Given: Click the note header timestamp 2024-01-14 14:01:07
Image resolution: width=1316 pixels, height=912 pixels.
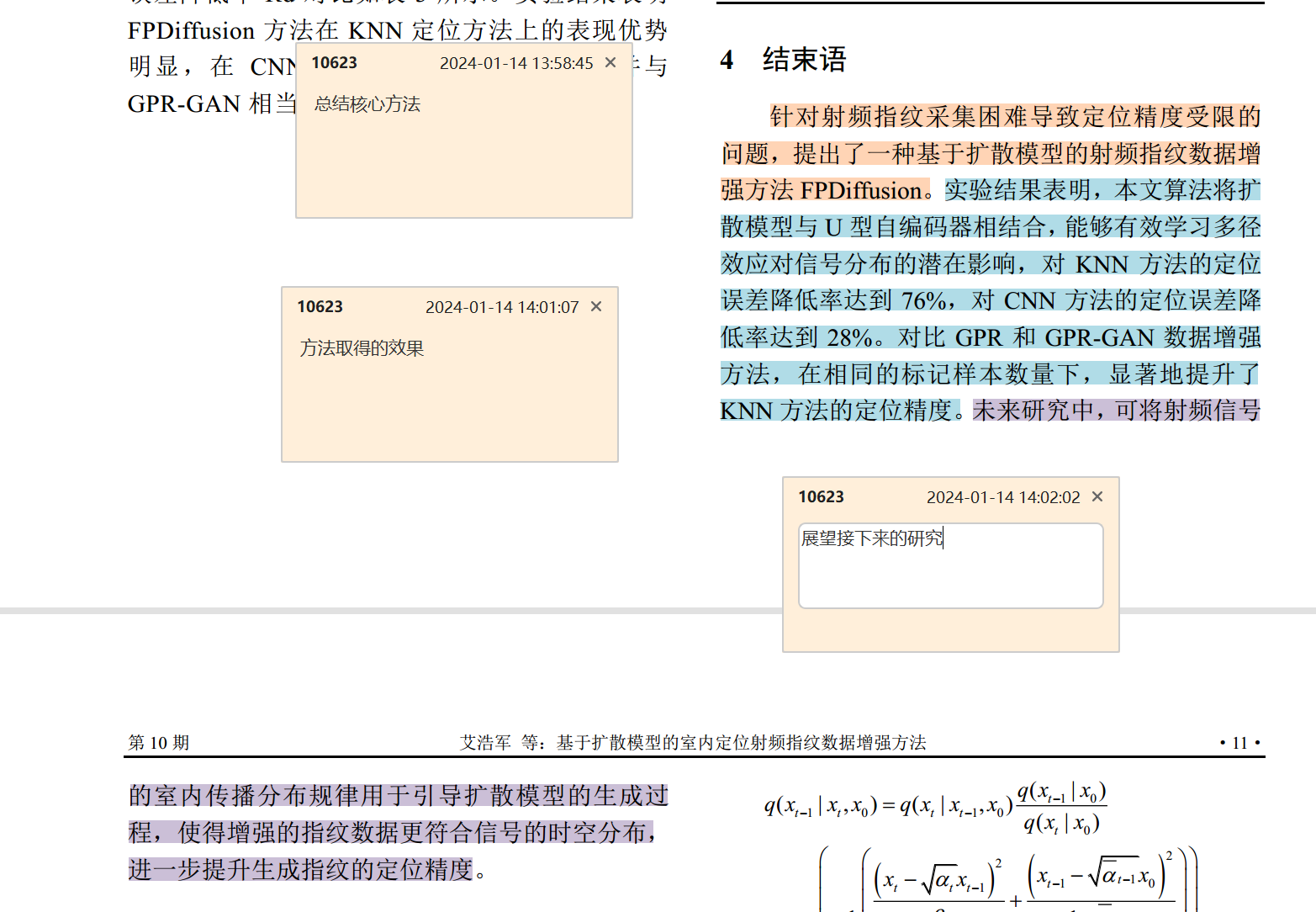Looking at the screenshot, I should coord(502,307).
